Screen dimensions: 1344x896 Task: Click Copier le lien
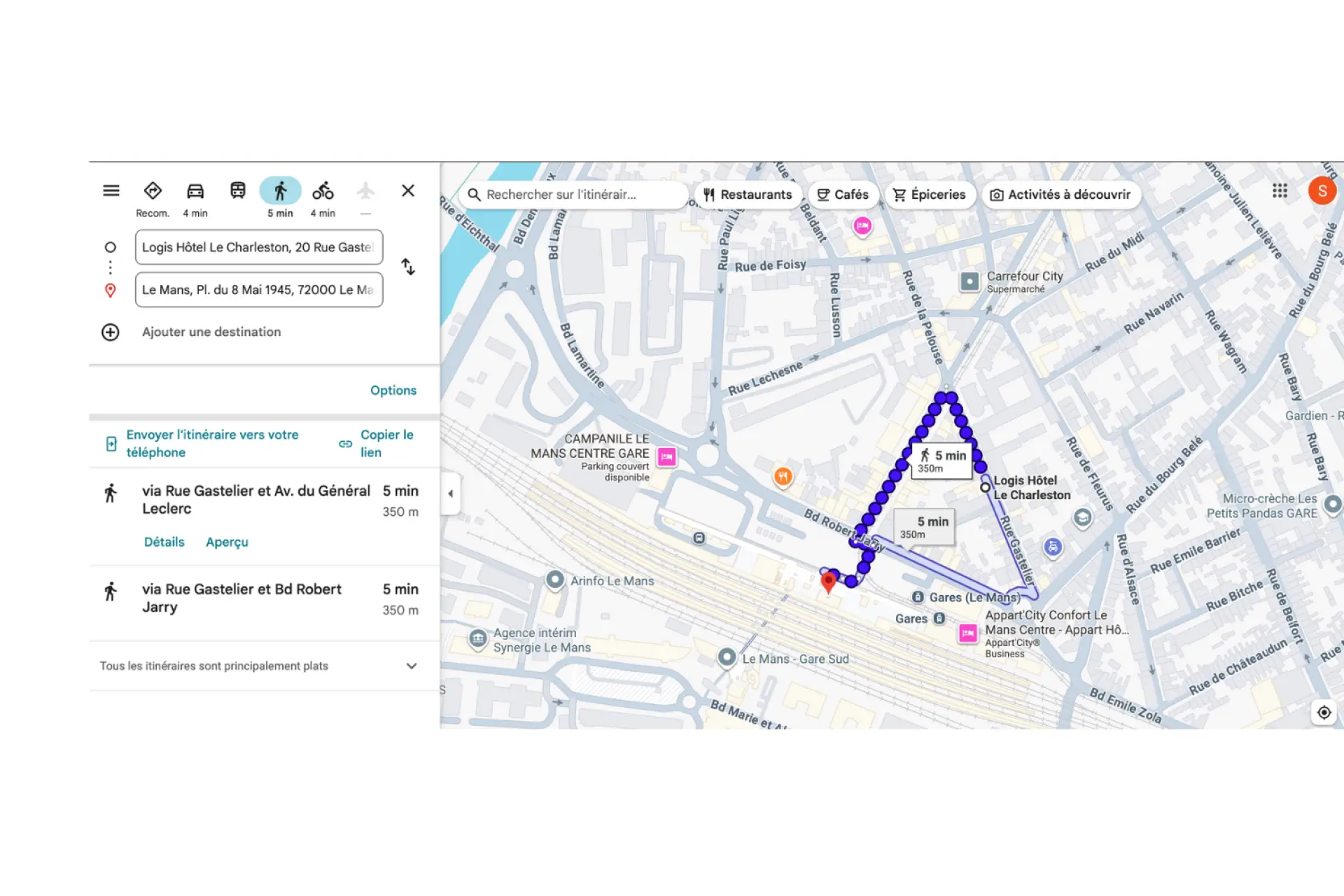386,443
